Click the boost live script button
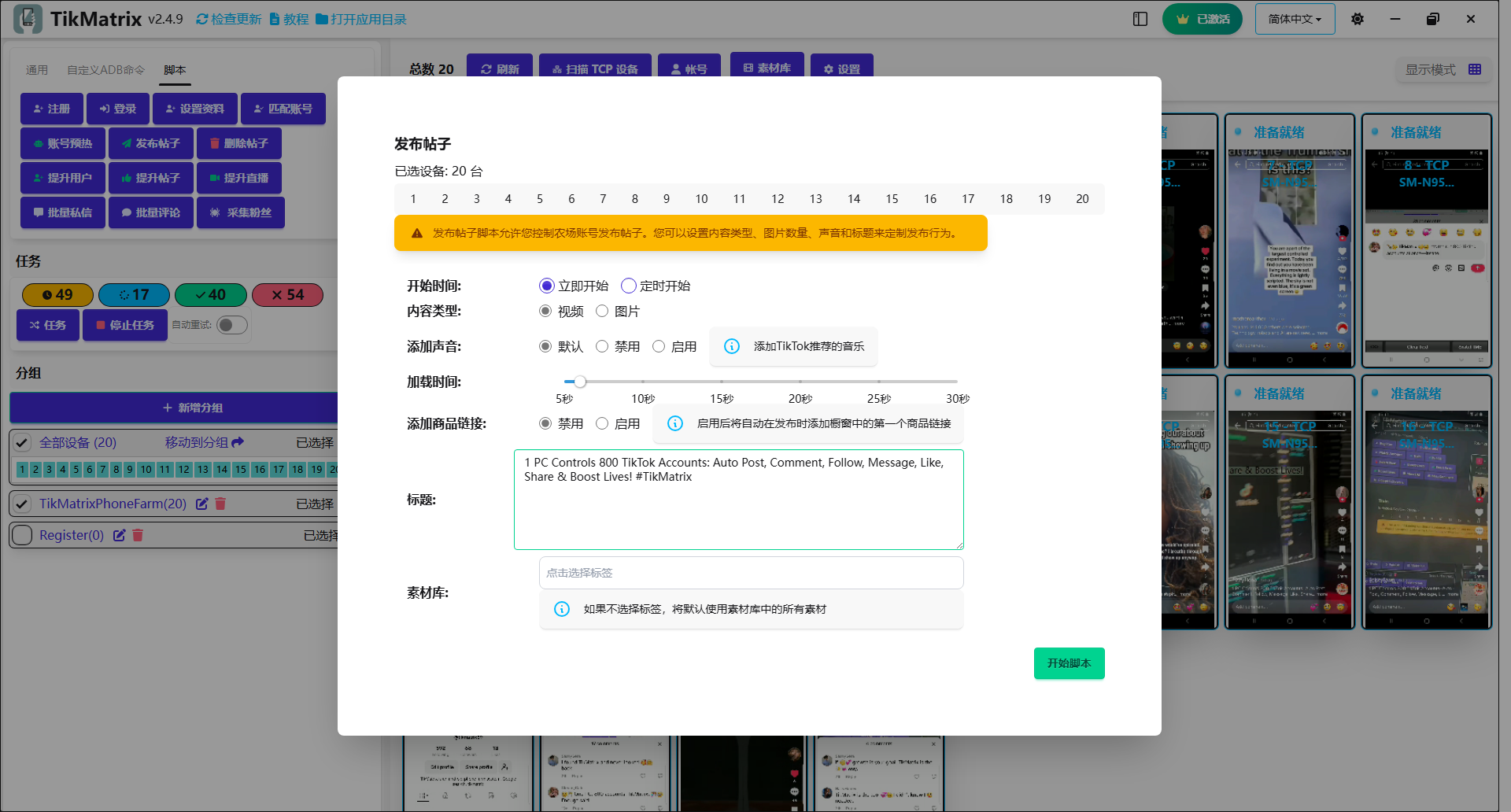 click(x=239, y=178)
